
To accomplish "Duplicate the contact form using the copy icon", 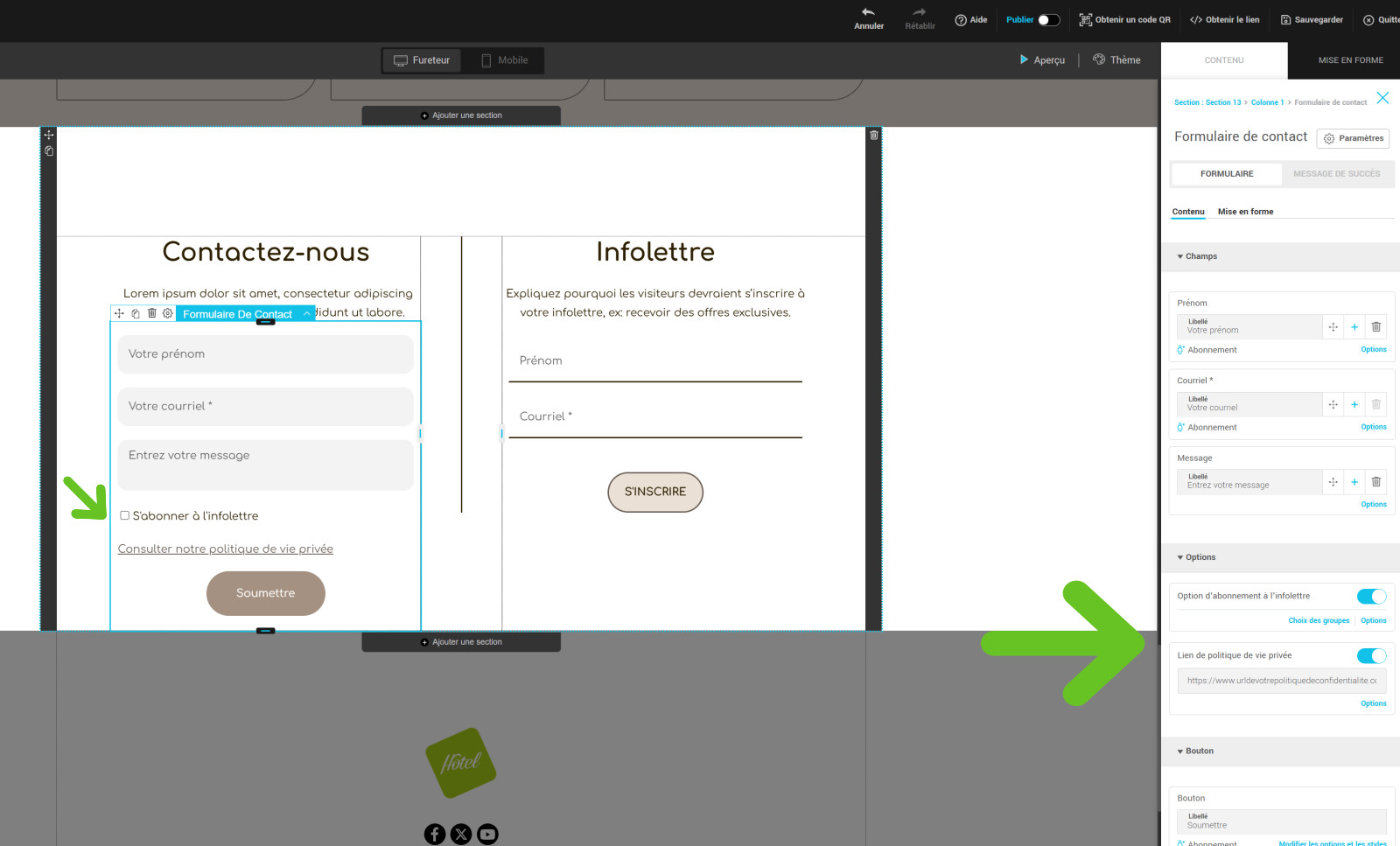I will (x=135, y=312).
